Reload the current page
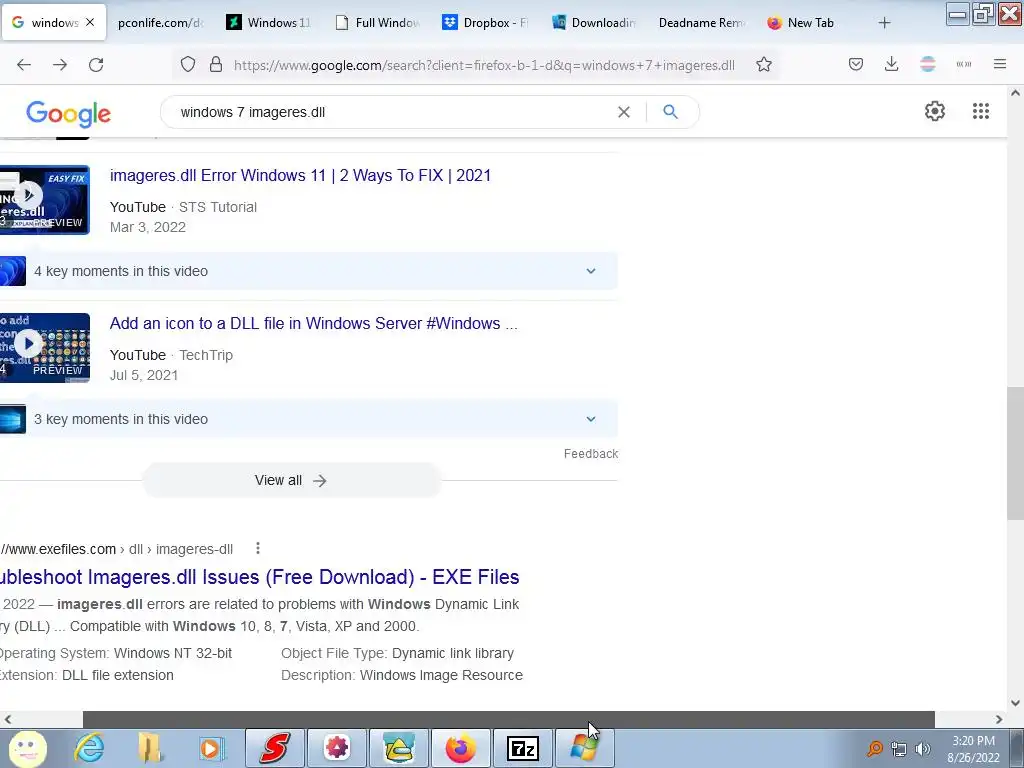This screenshot has height=768, width=1024. point(96,65)
